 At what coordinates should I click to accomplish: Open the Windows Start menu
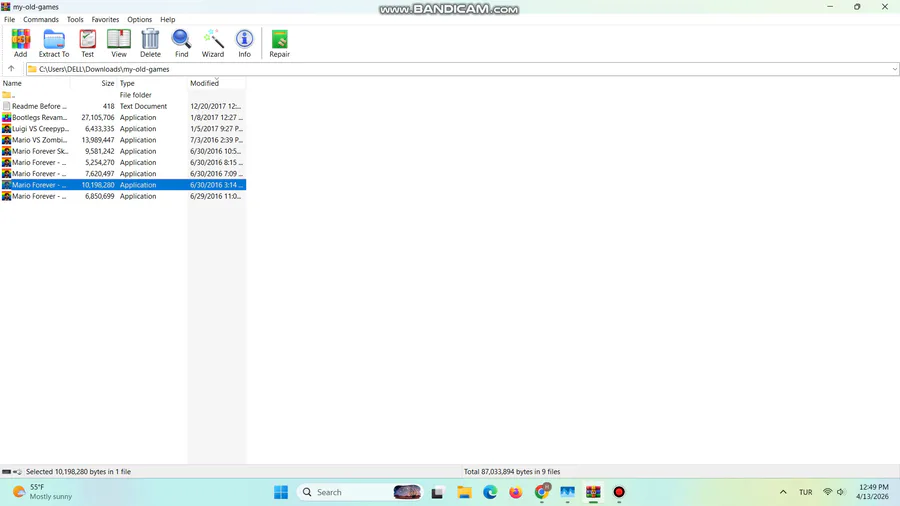tap(281, 492)
